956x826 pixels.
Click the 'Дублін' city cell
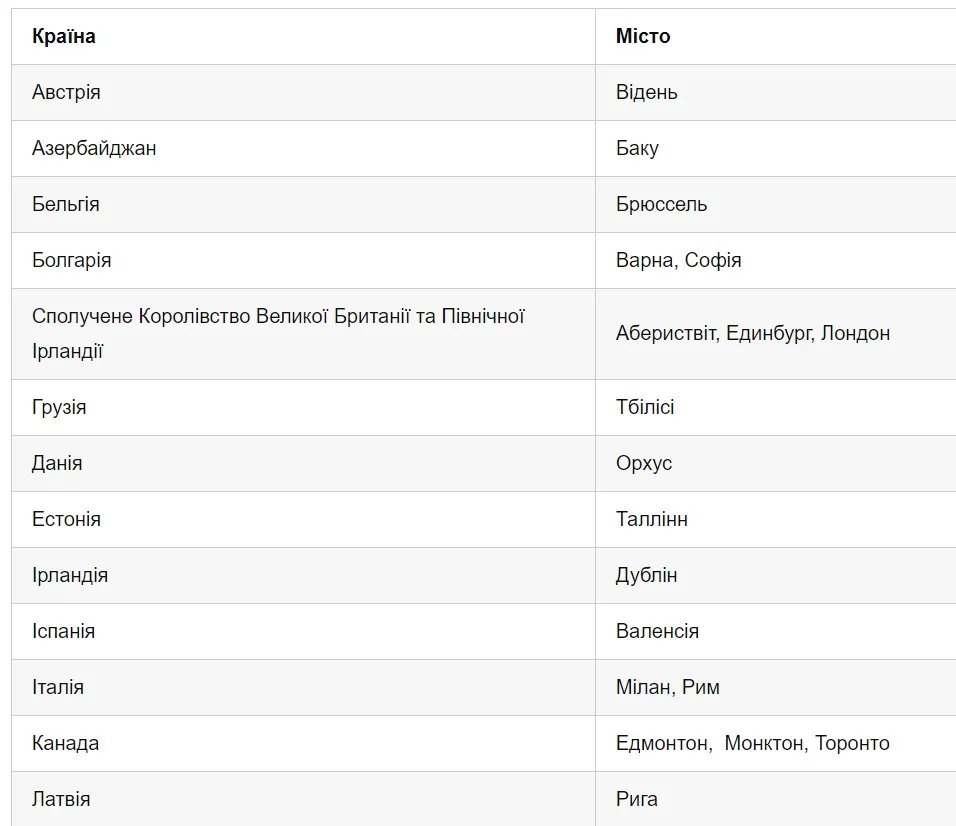[647, 575]
